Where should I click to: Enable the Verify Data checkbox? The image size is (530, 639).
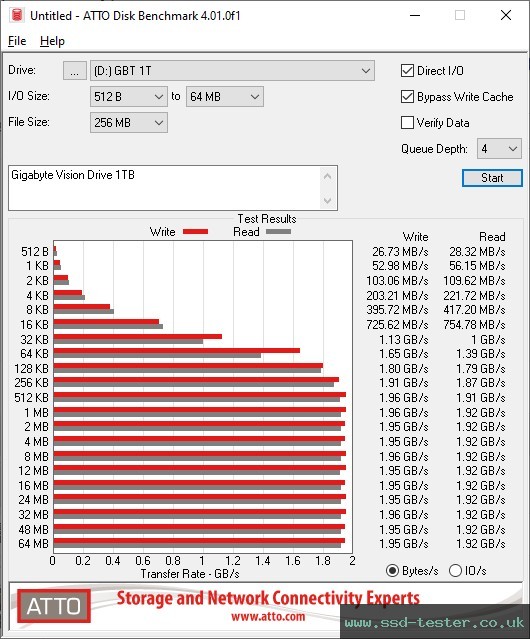407,123
